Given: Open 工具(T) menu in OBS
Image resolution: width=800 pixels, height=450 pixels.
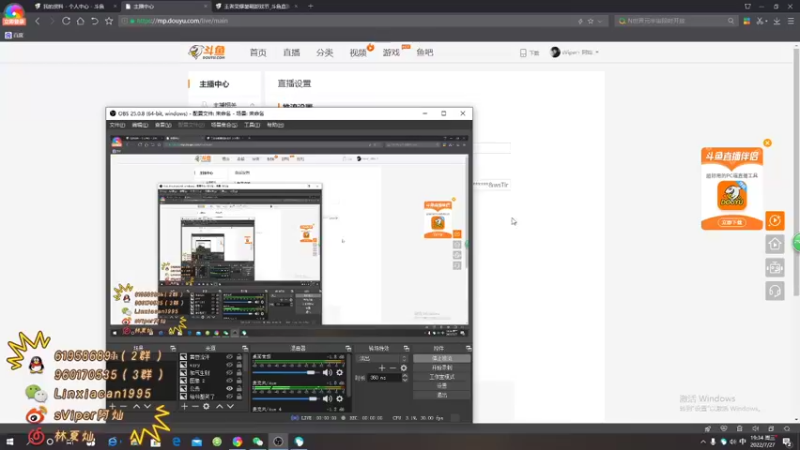Looking at the screenshot, I should coord(252,125).
